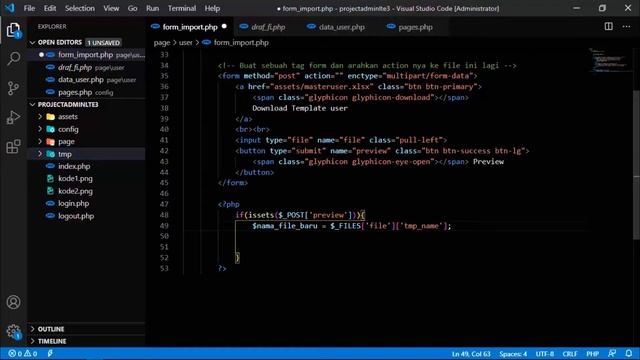Open the File menu
640x360 pixels.
point(29,8)
